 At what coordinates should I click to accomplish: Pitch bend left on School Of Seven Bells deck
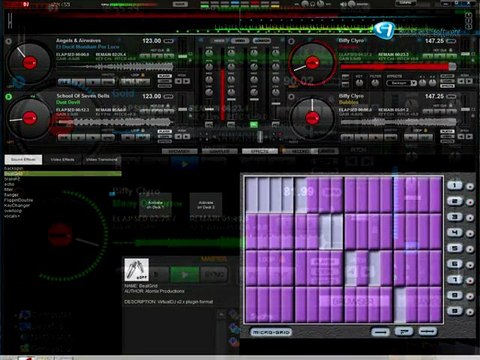point(178,136)
